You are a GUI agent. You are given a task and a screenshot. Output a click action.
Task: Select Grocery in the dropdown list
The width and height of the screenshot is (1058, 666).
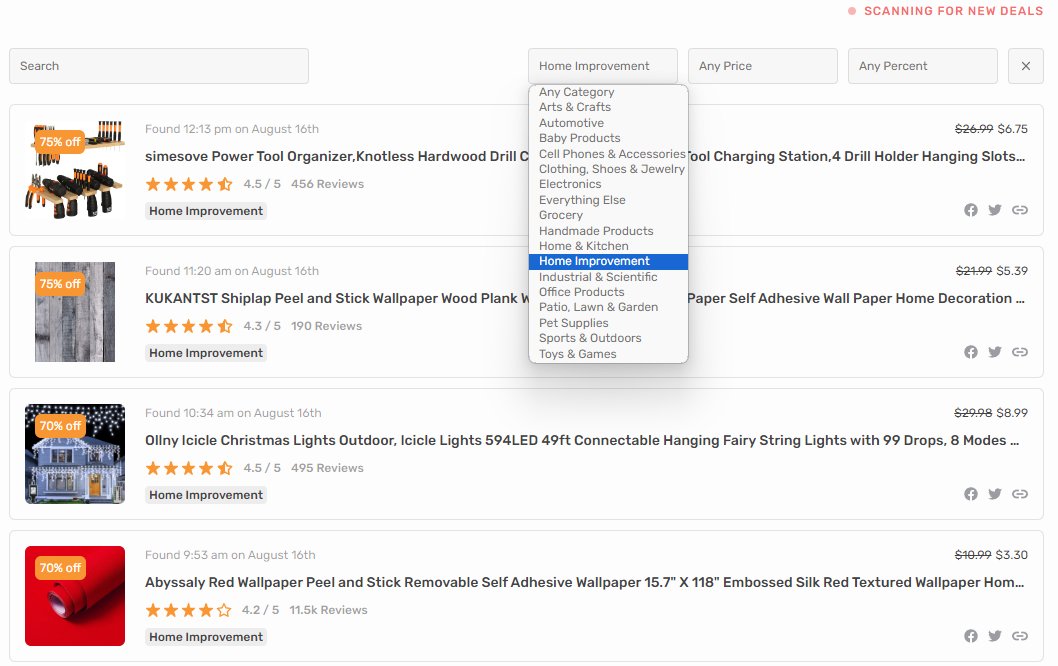coord(608,215)
